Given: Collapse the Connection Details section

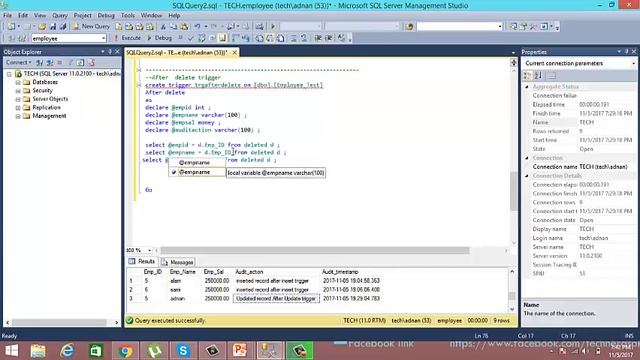Looking at the screenshot, I should click(527, 176).
